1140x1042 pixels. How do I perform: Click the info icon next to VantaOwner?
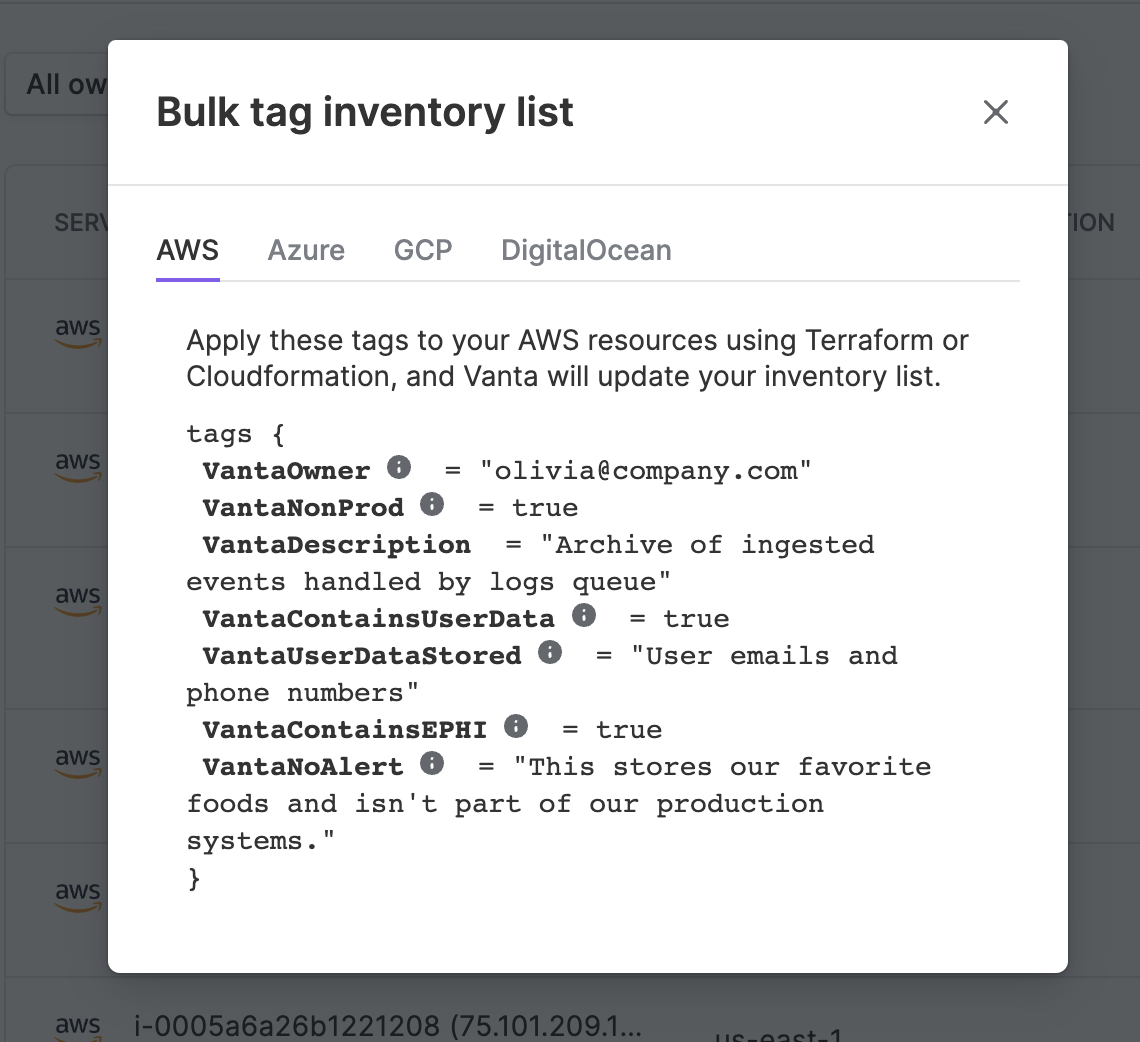[x=398, y=467]
